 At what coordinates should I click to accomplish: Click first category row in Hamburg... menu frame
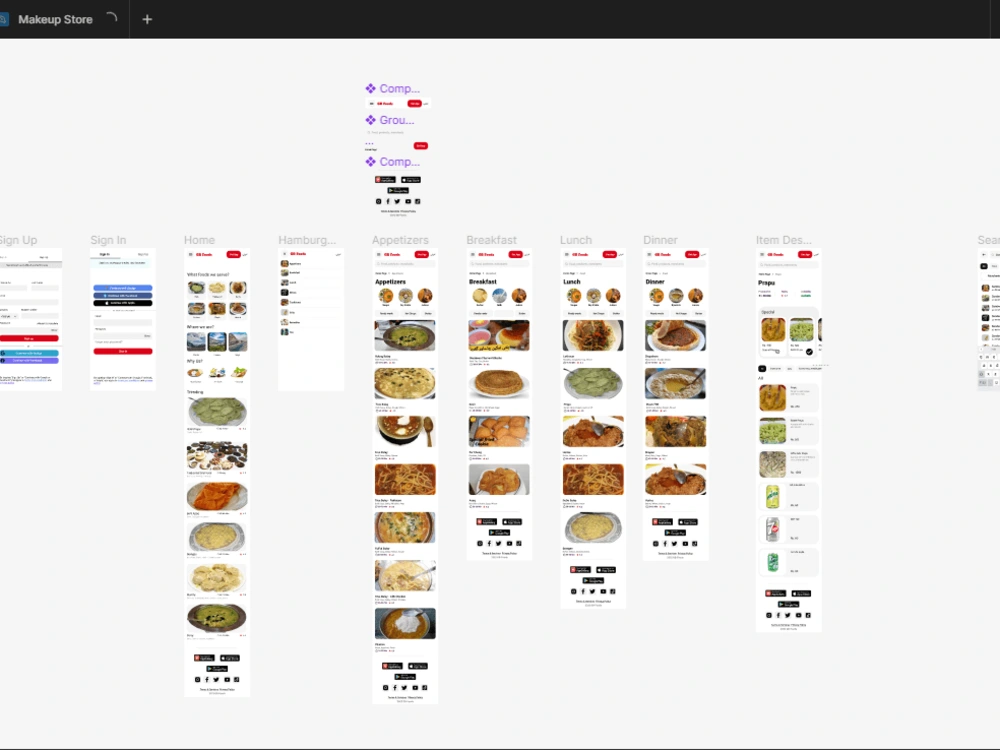tap(311, 263)
